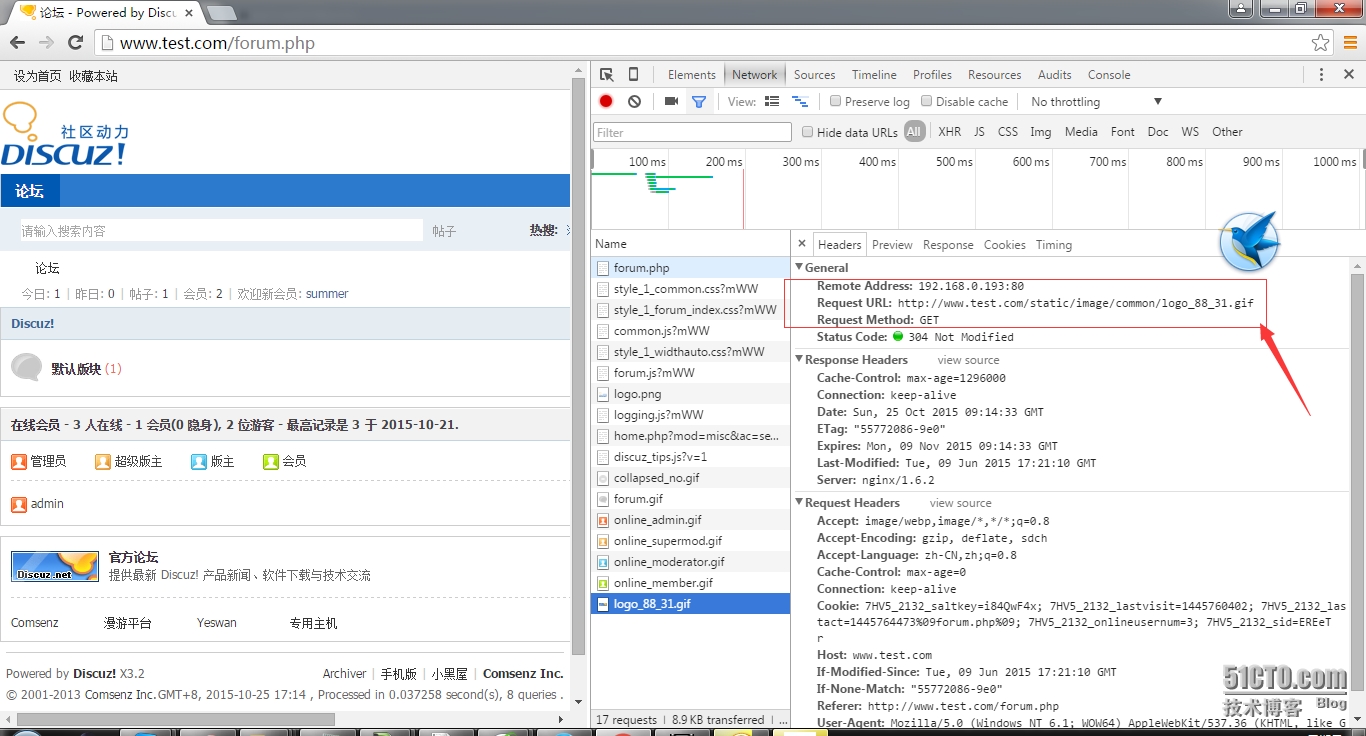Viewport: 1366px width, 736px height.
Task: Filter requests by XHR type
Action: coord(950,132)
